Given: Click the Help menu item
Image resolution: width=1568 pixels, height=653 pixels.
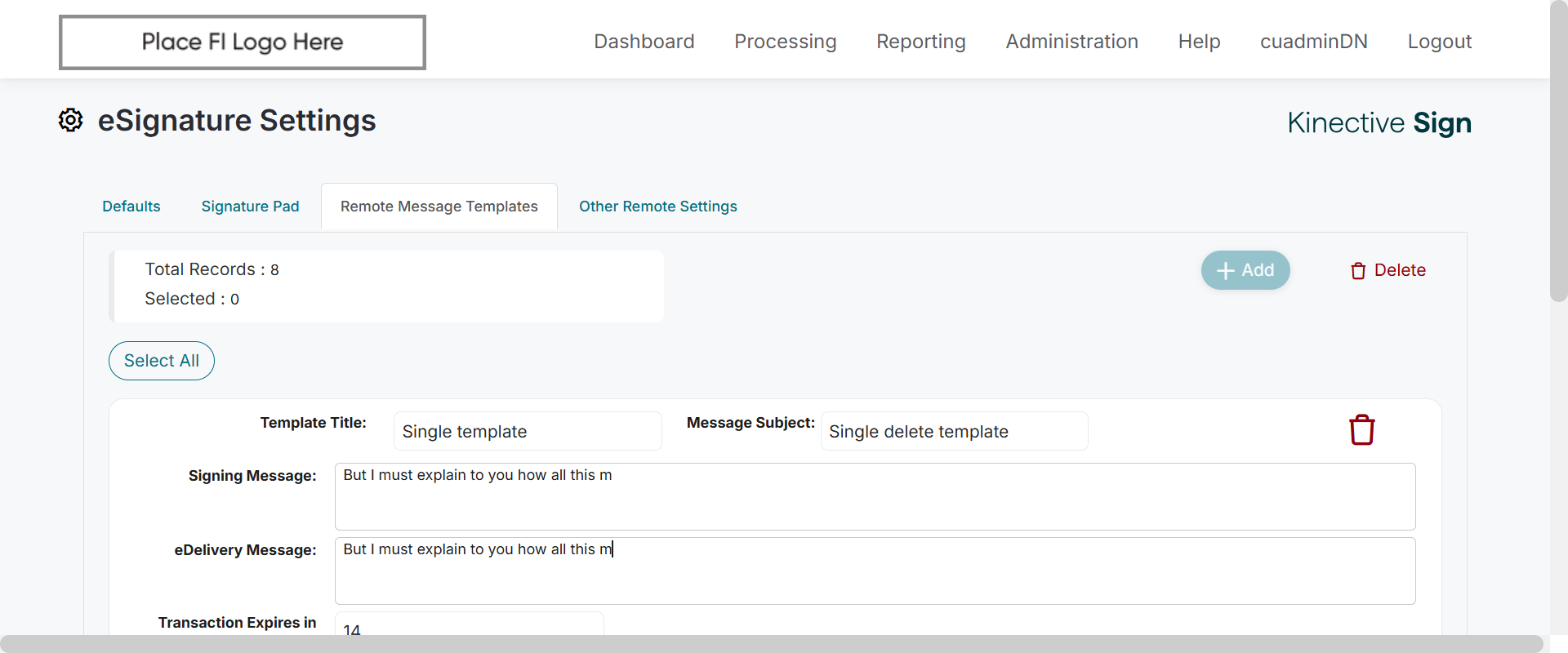Looking at the screenshot, I should 1200,42.
